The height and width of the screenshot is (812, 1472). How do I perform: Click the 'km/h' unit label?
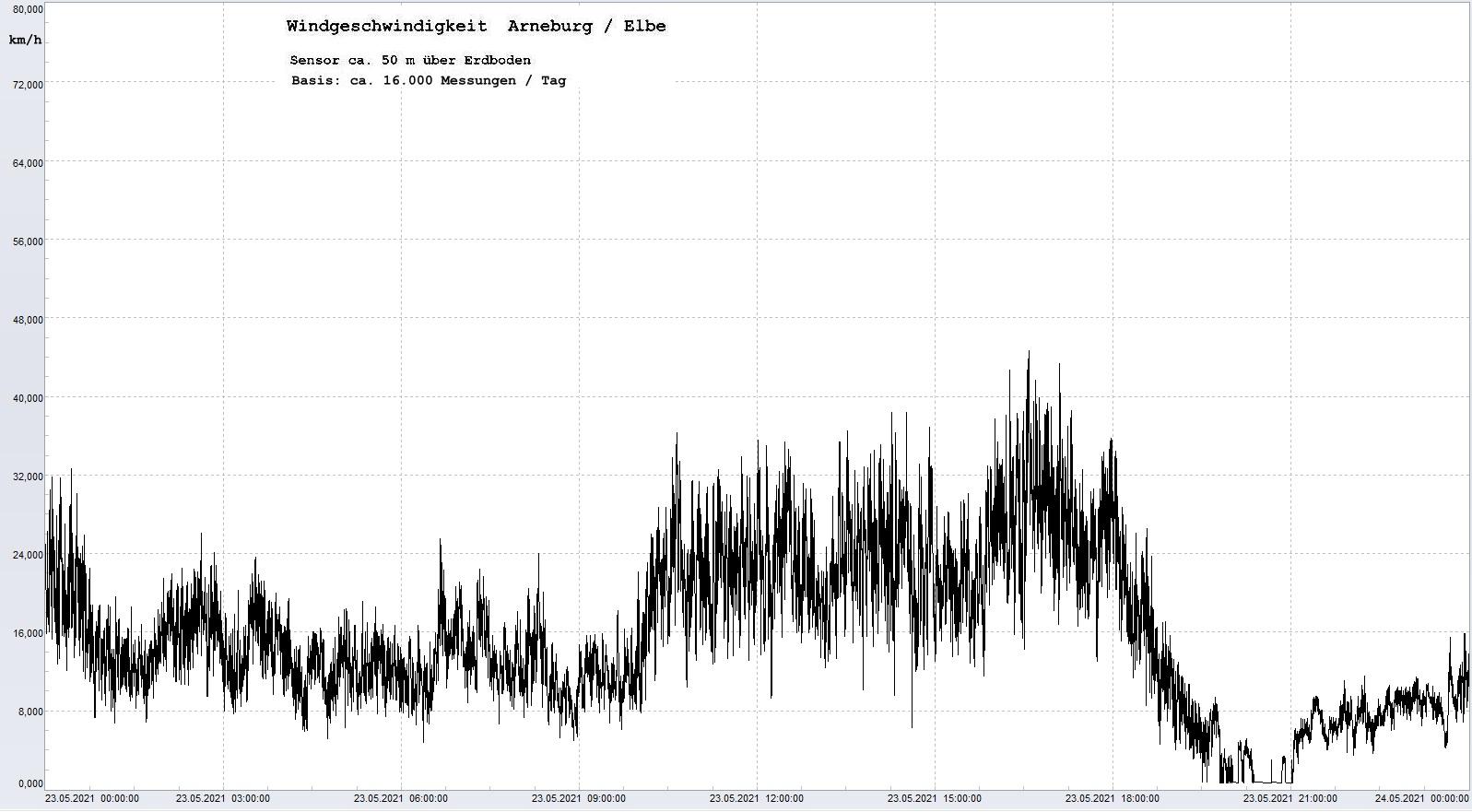(25, 41)
